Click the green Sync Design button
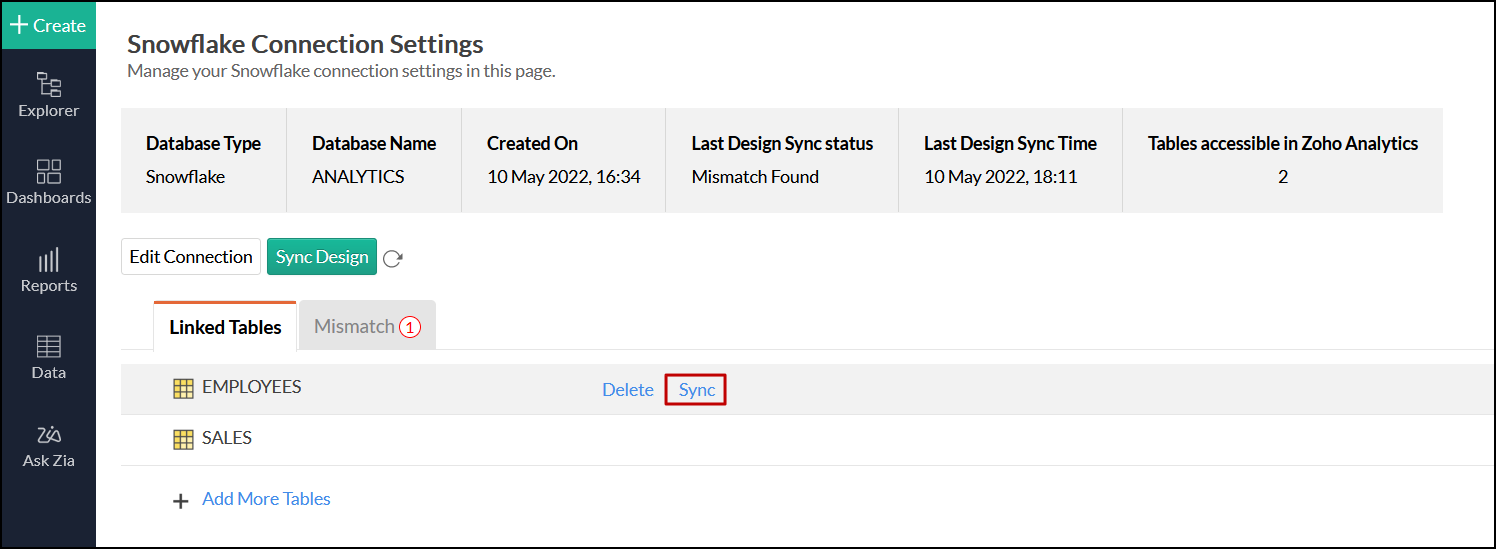 322,257
